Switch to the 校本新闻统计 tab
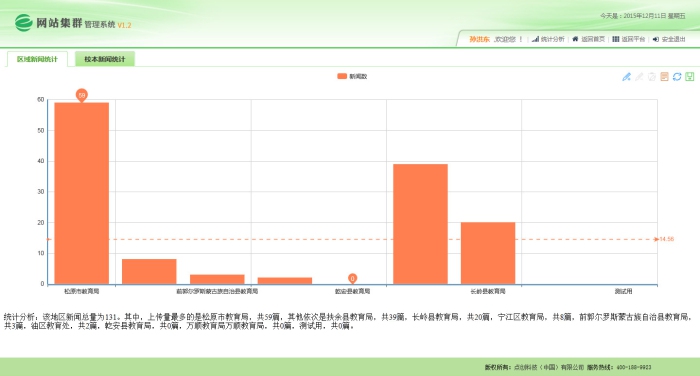Viewport: 700px width, 376px height. point(105,59)
